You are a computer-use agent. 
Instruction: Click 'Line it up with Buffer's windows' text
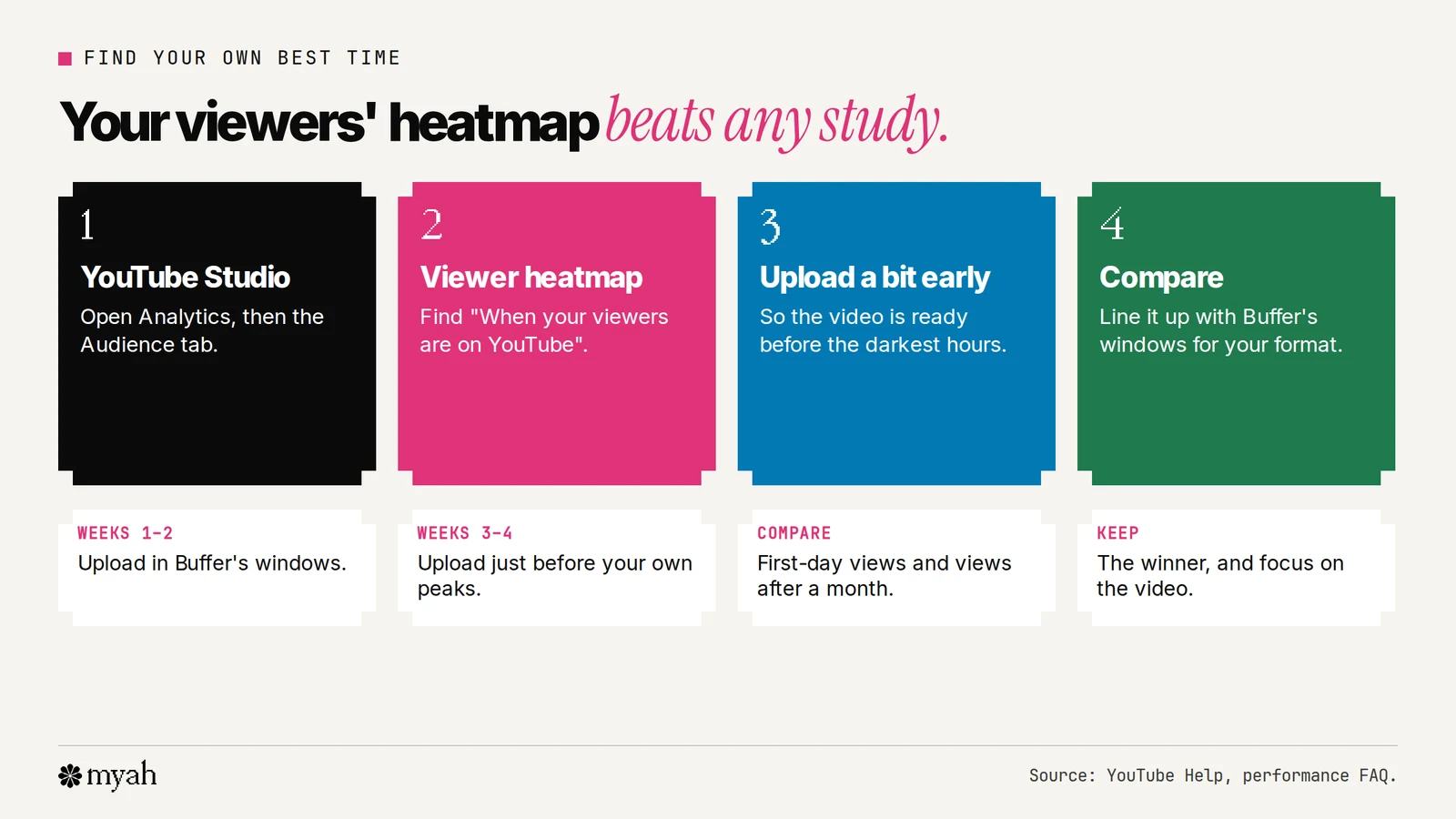(x=1220, y=330)
